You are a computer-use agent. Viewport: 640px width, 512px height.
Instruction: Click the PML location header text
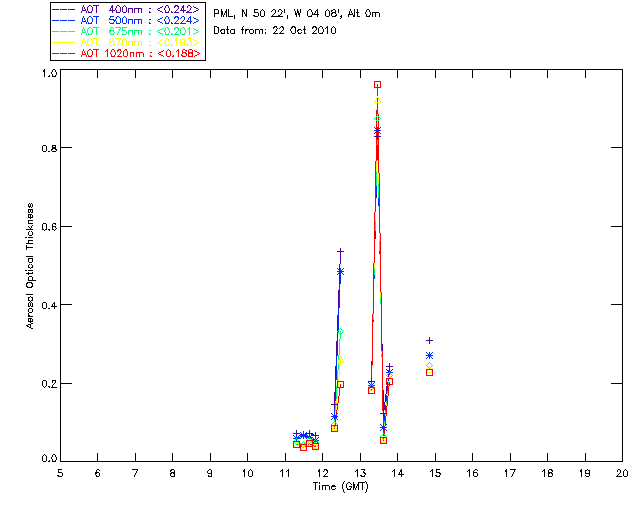297,13
